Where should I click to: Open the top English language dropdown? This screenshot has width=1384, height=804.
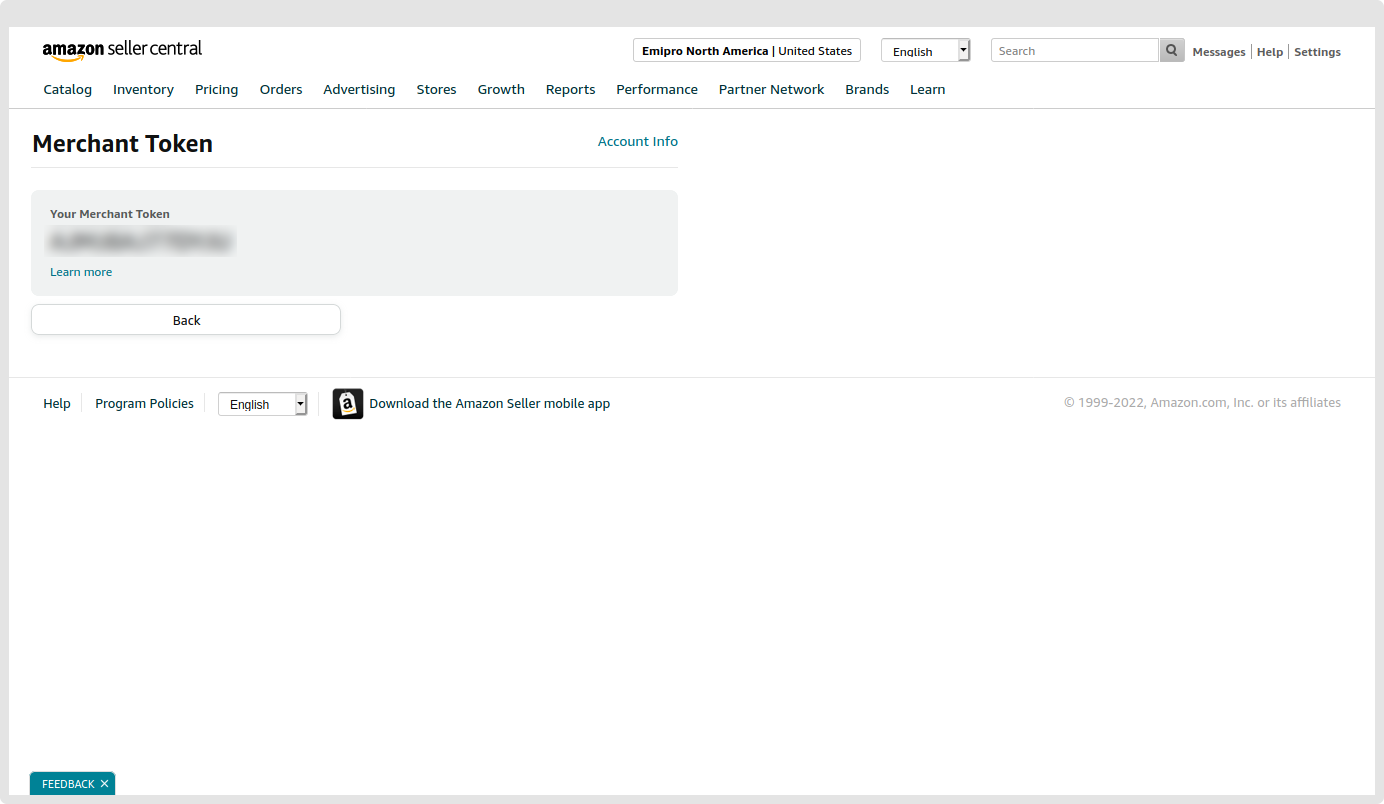tap(925, 51)
